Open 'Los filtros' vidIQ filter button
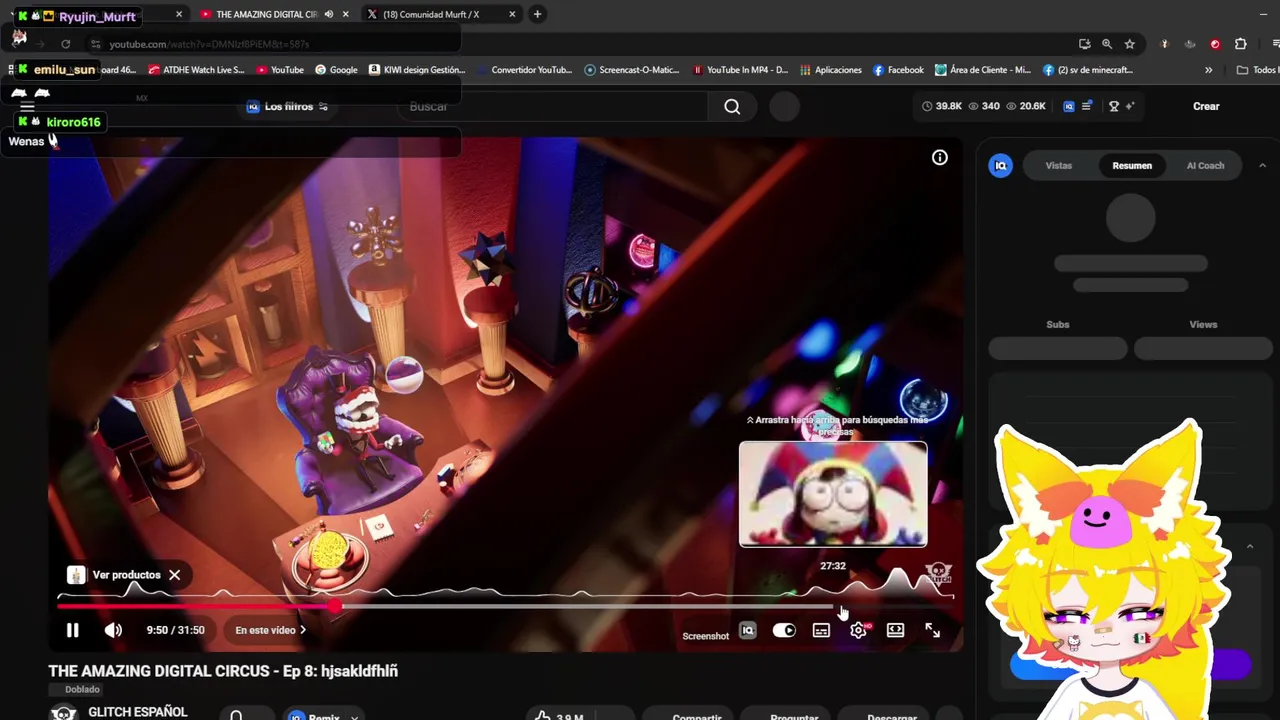1280x720 pixels. pos(288,106)
